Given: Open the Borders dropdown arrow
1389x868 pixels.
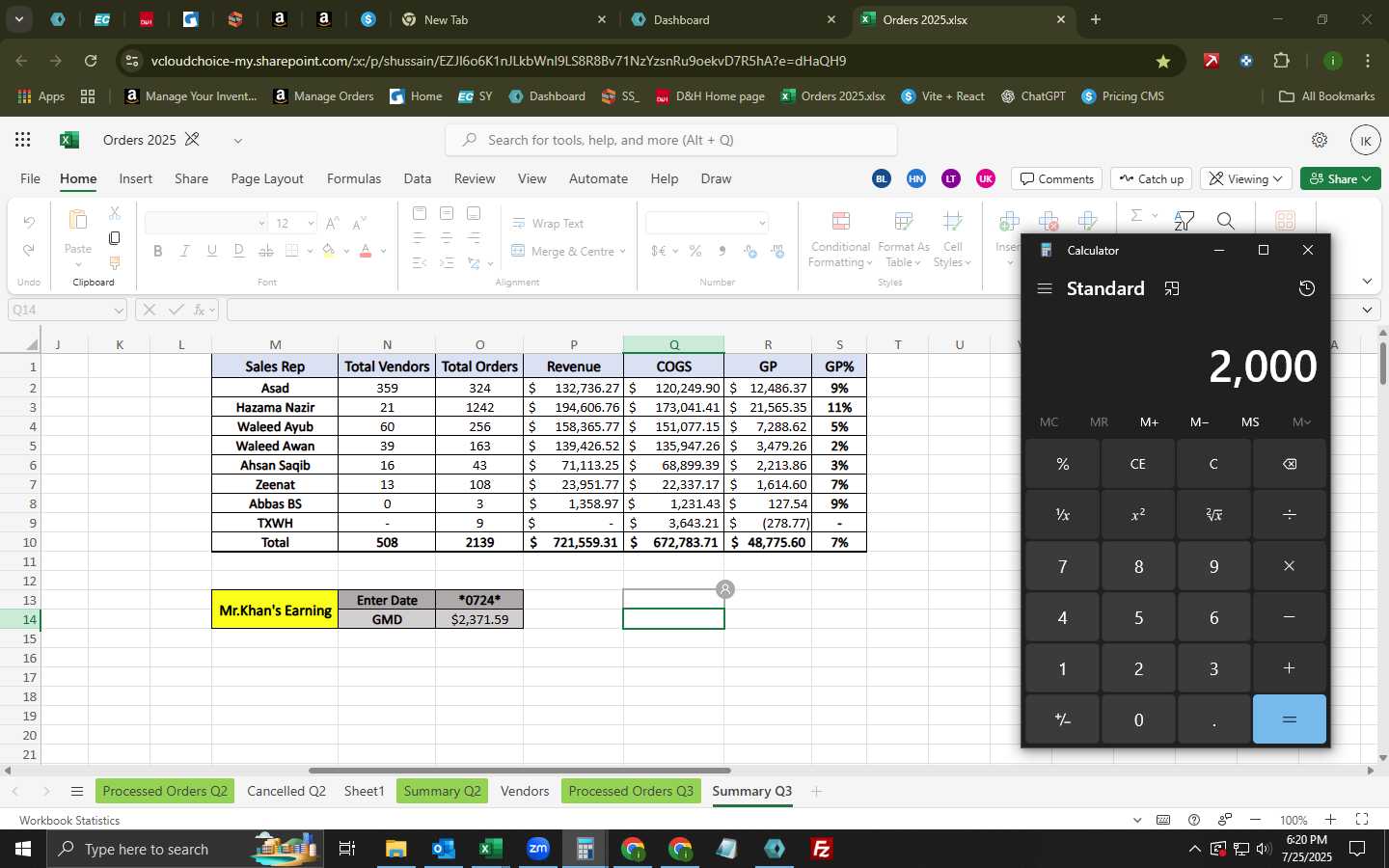Looking at the screenshot, I should point(310,251).
